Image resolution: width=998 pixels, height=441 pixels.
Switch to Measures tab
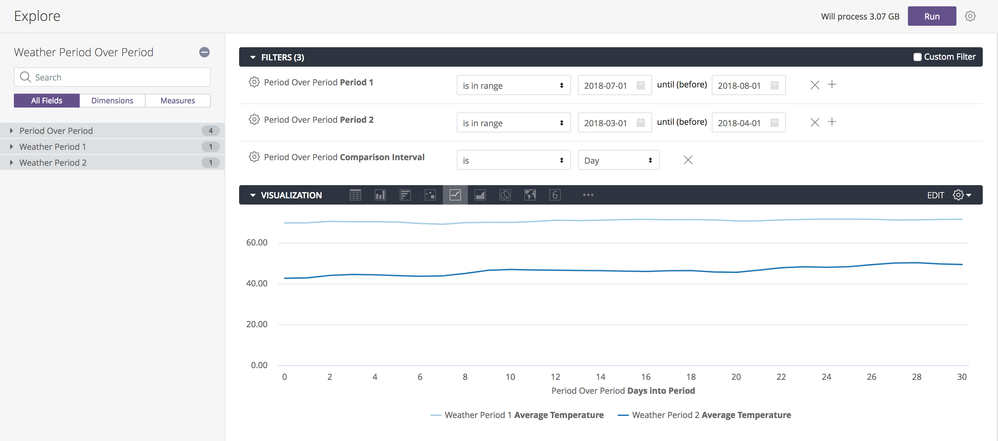178,101
